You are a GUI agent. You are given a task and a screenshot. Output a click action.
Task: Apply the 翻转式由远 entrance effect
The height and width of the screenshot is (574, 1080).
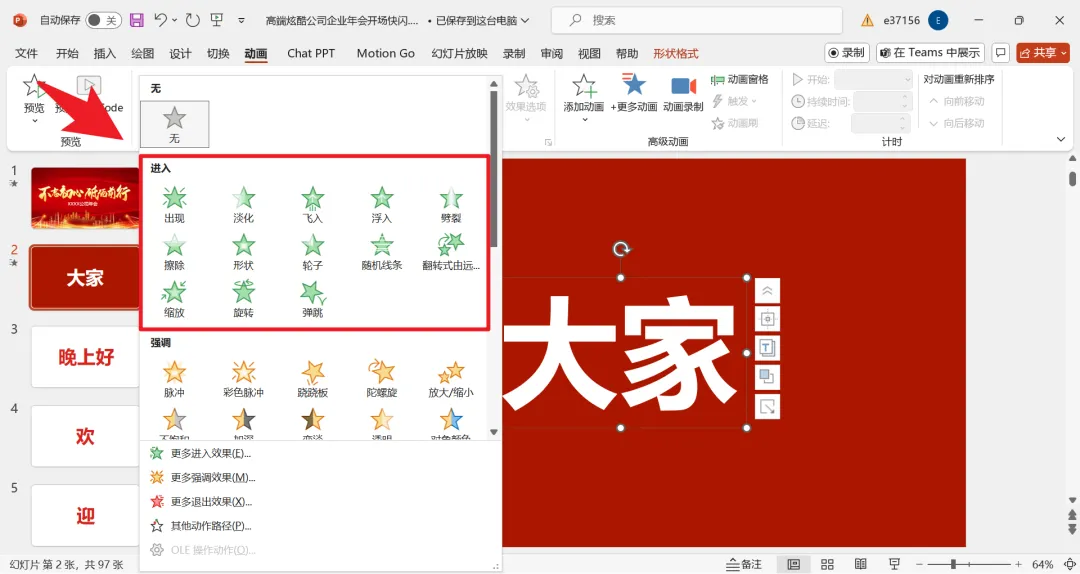pos(450,252)
